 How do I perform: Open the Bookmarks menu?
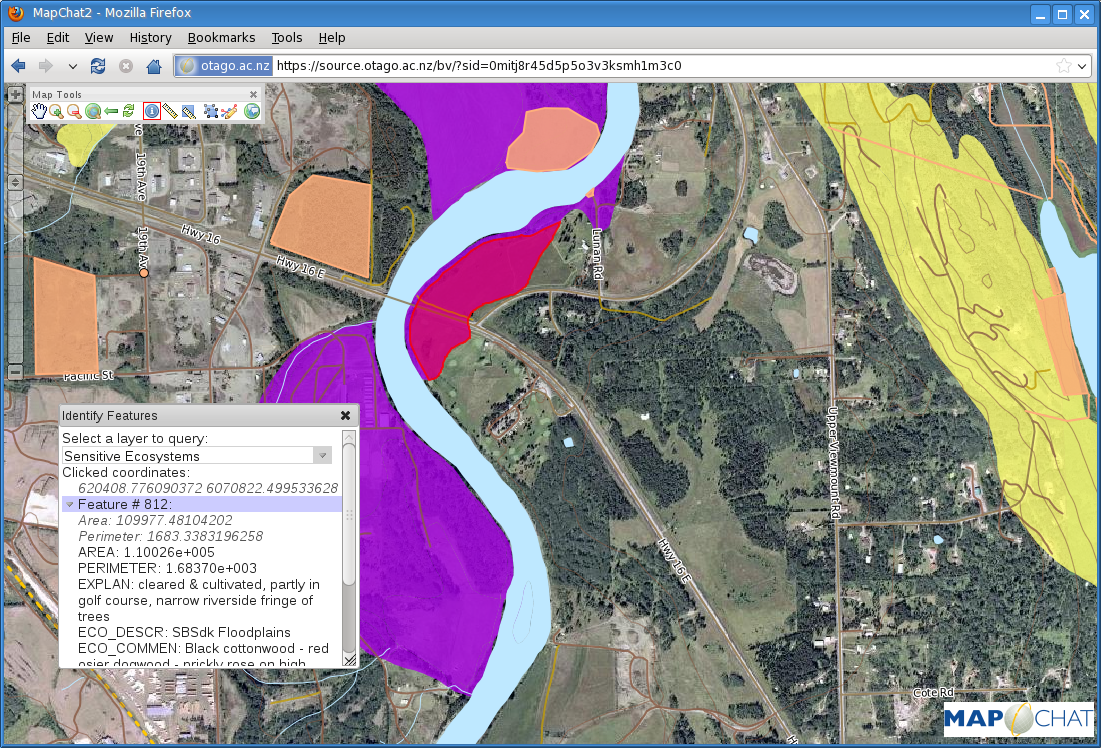coord(221,37)
